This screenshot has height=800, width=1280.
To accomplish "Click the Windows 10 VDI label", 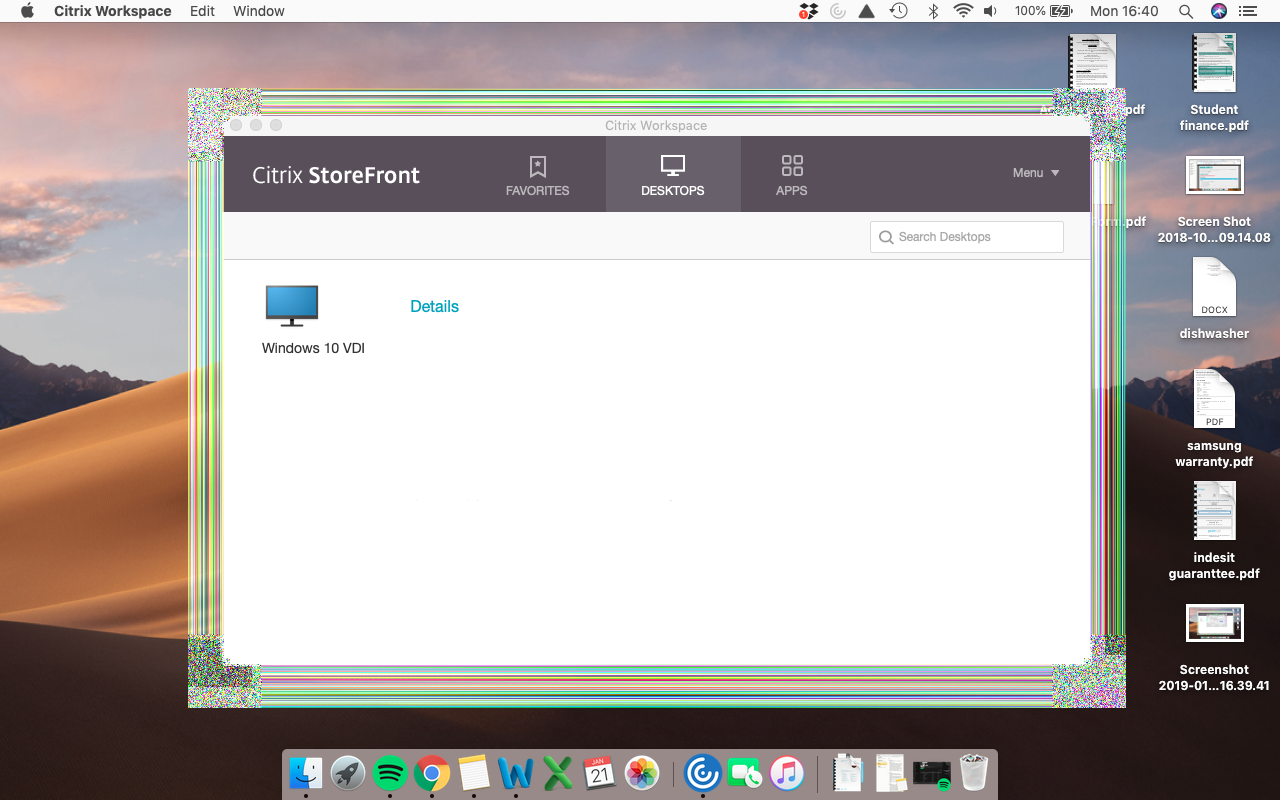I will point(313,348).
